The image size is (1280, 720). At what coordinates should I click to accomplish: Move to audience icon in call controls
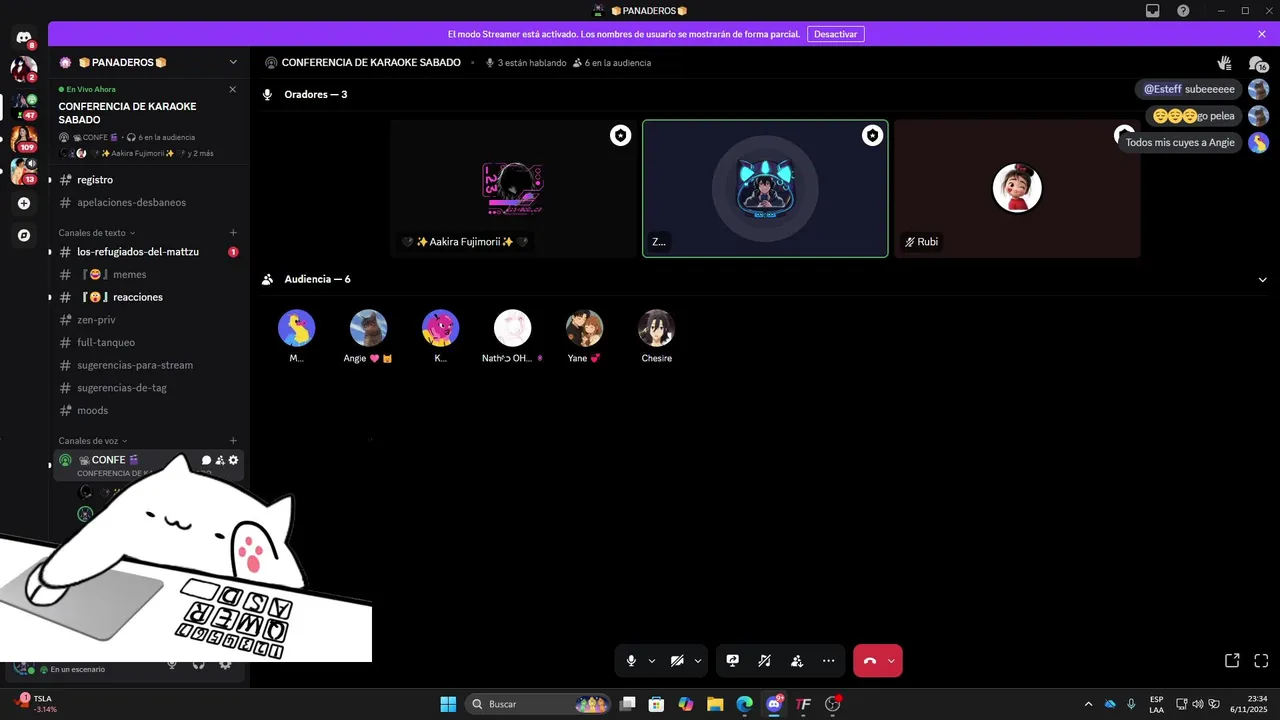tap(797, 661)
